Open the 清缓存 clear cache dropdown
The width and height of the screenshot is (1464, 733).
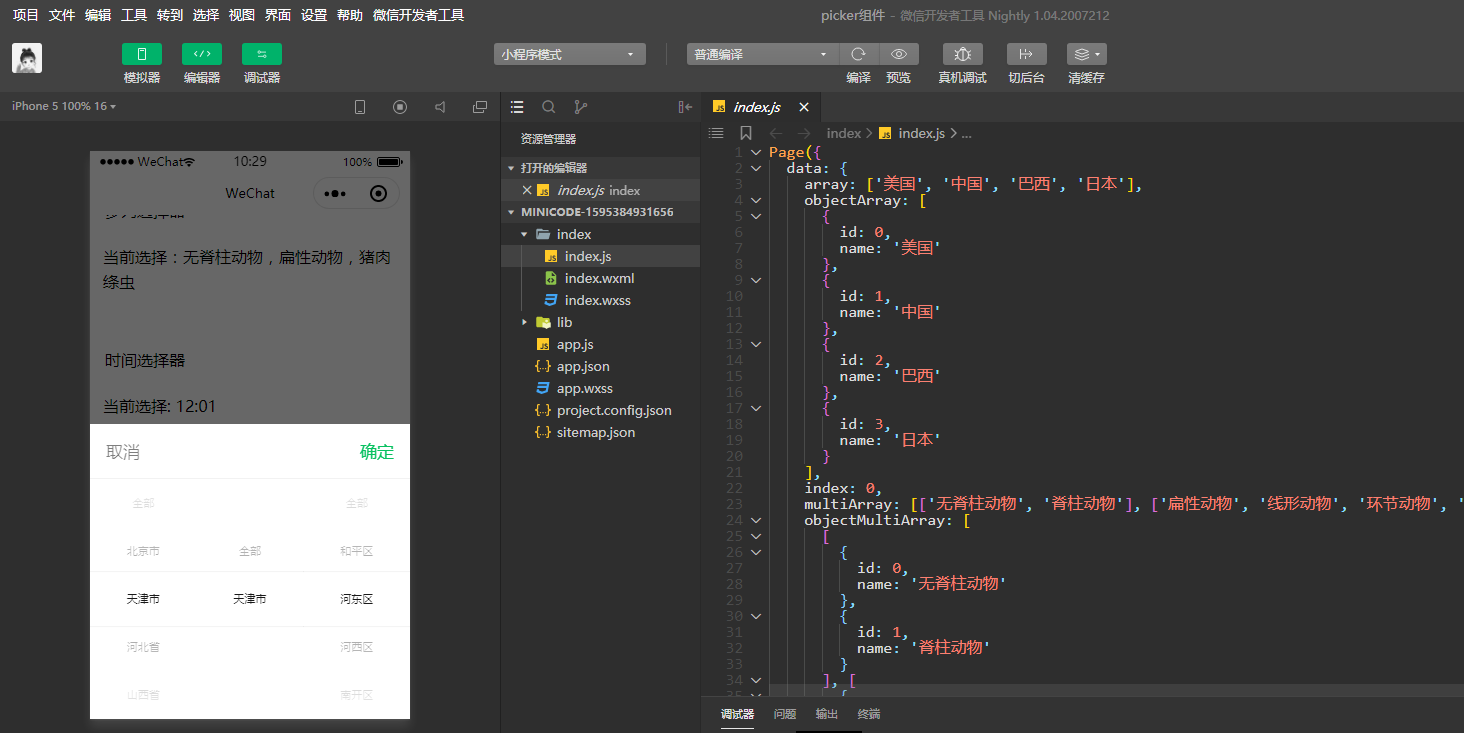tap(1087, 54)
